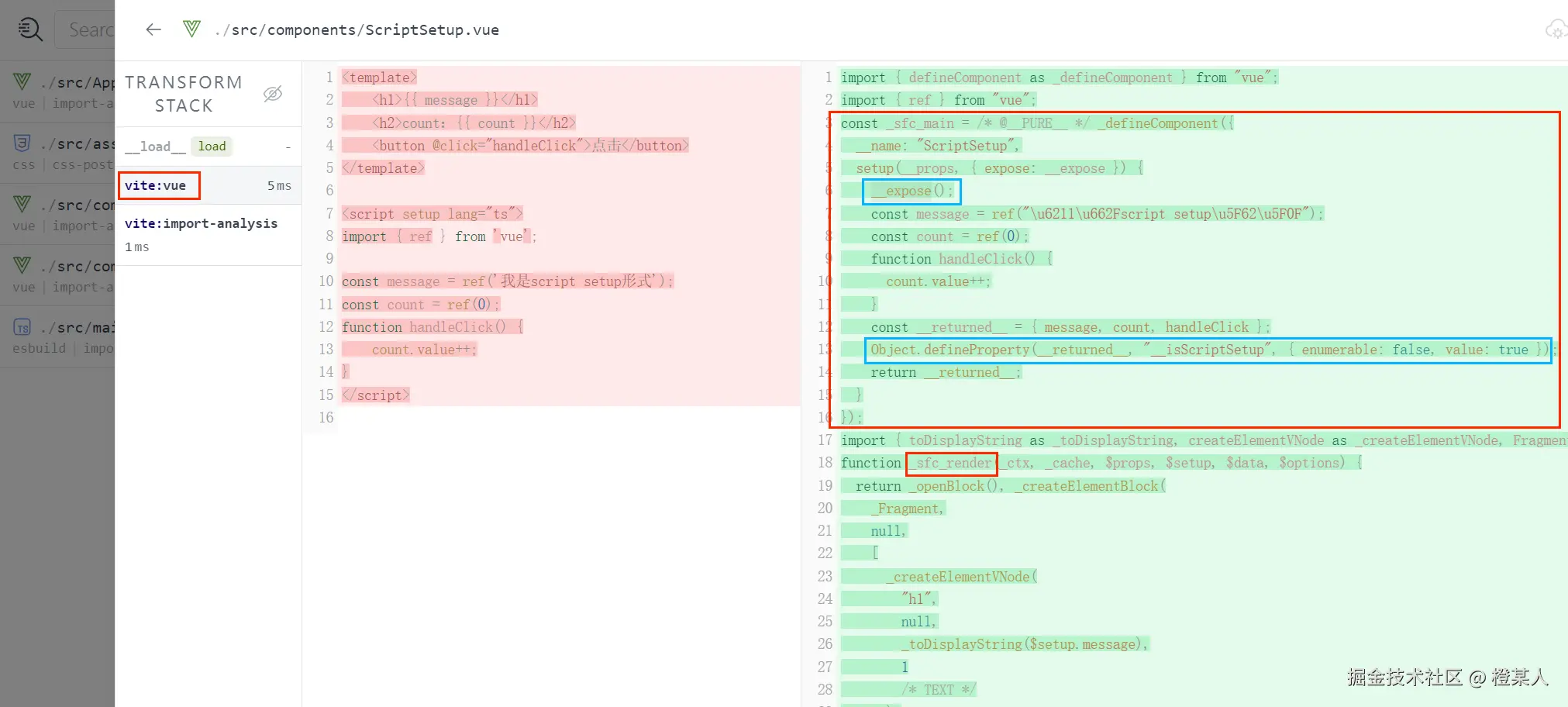Open ./src/App module in sidebar list

coord(57,91)
